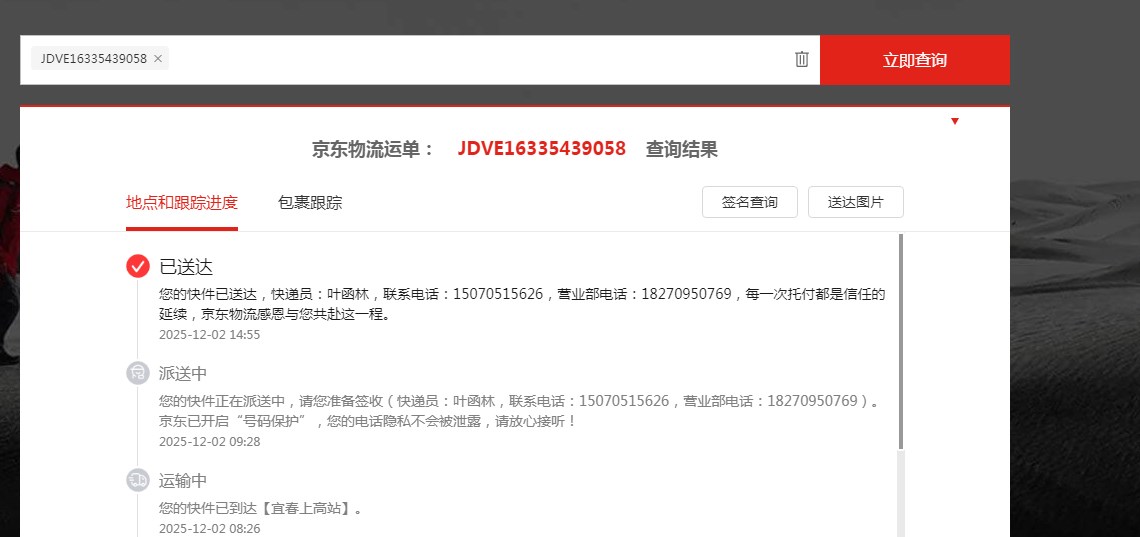View 送达图片 delivery photo
This screenshot has height=537, width=1140.
click(x=855, y=202)
